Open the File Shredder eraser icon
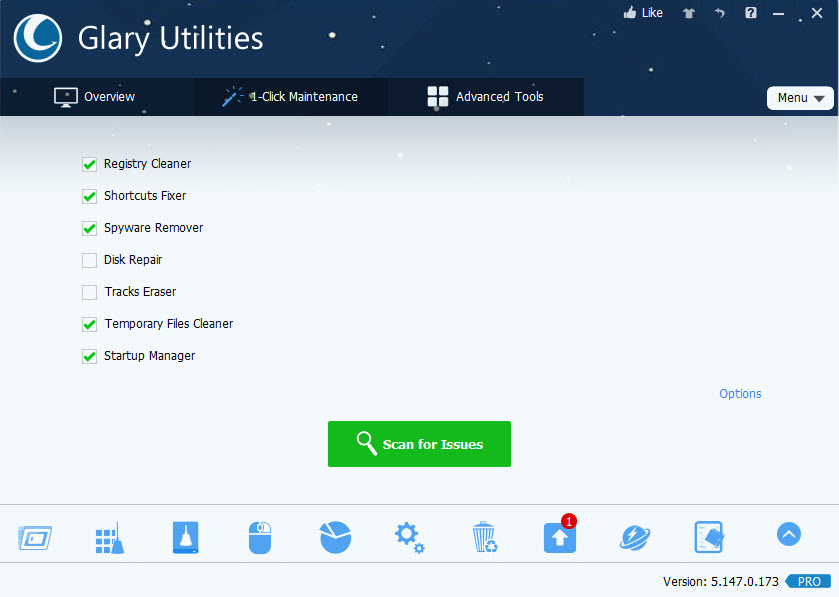Screen dimensions: 839x597 point(709,537)
